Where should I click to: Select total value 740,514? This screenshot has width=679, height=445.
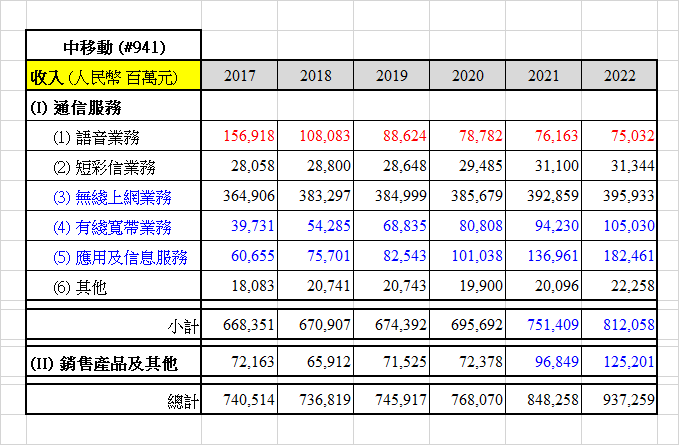249,400
